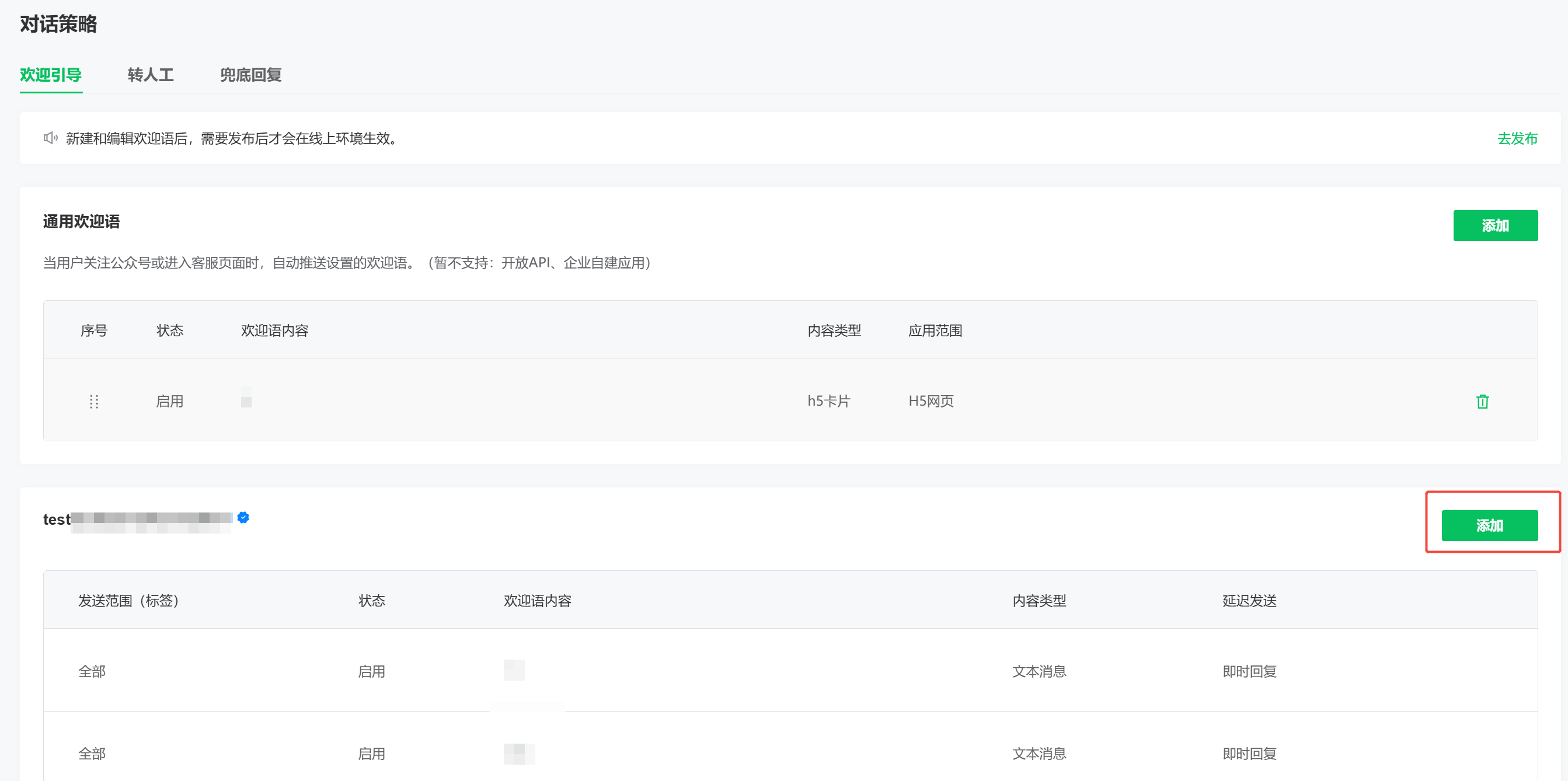This screenshot has height=781, width=1568.
Task: Click the 应用范围 column header
Action: click(x=935, y=330)
